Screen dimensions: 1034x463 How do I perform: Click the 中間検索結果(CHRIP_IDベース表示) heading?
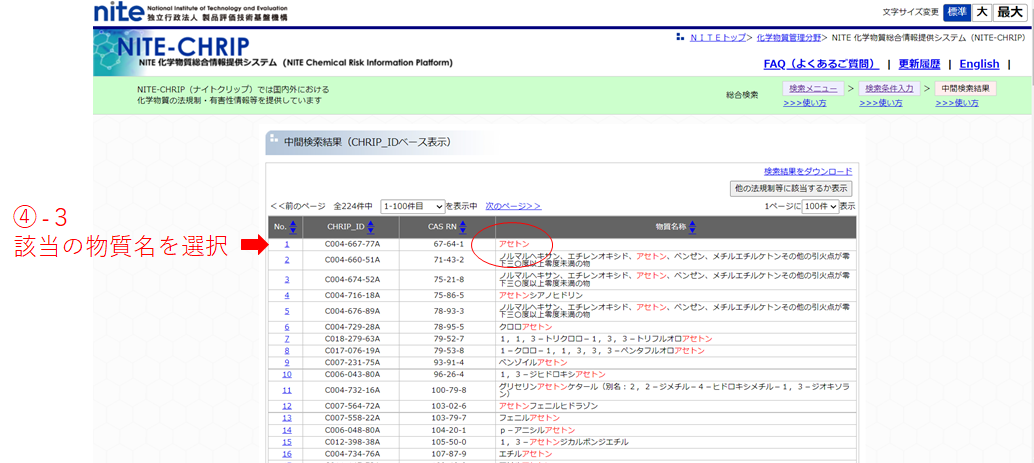(367, 142)
